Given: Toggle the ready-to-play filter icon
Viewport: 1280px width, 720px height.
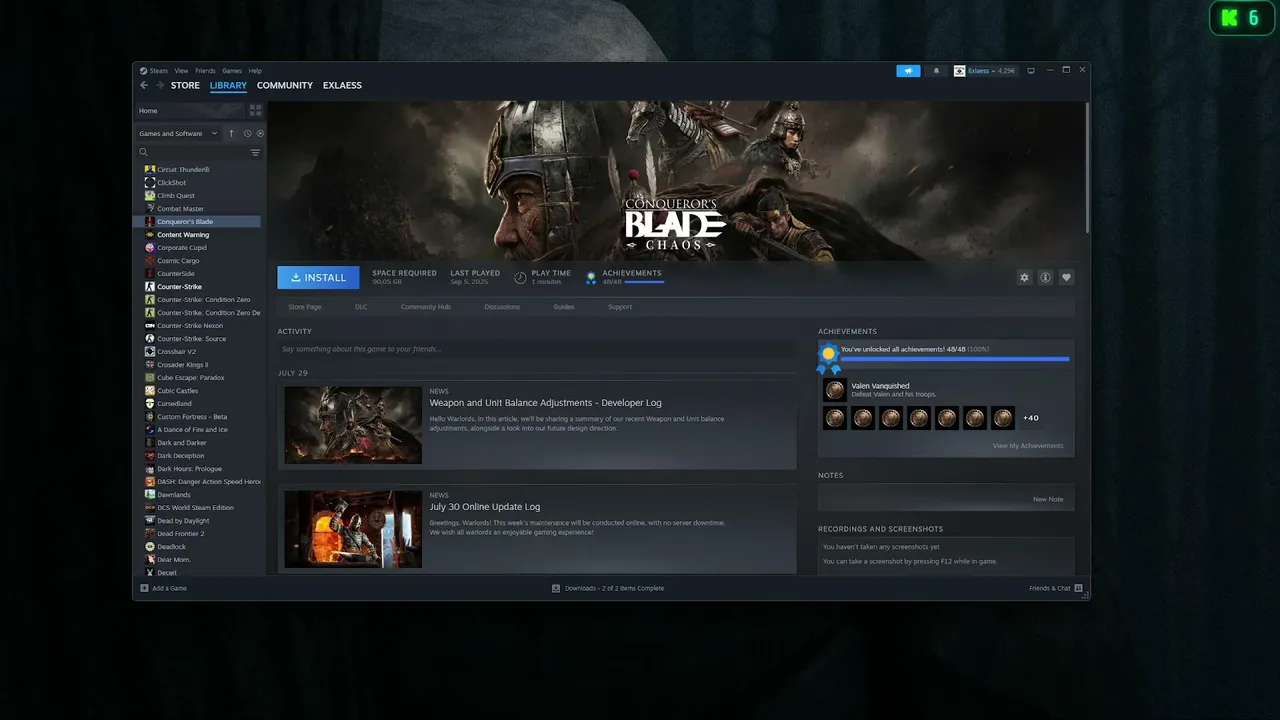Looking at the screenshot, I should coord(260,133).
